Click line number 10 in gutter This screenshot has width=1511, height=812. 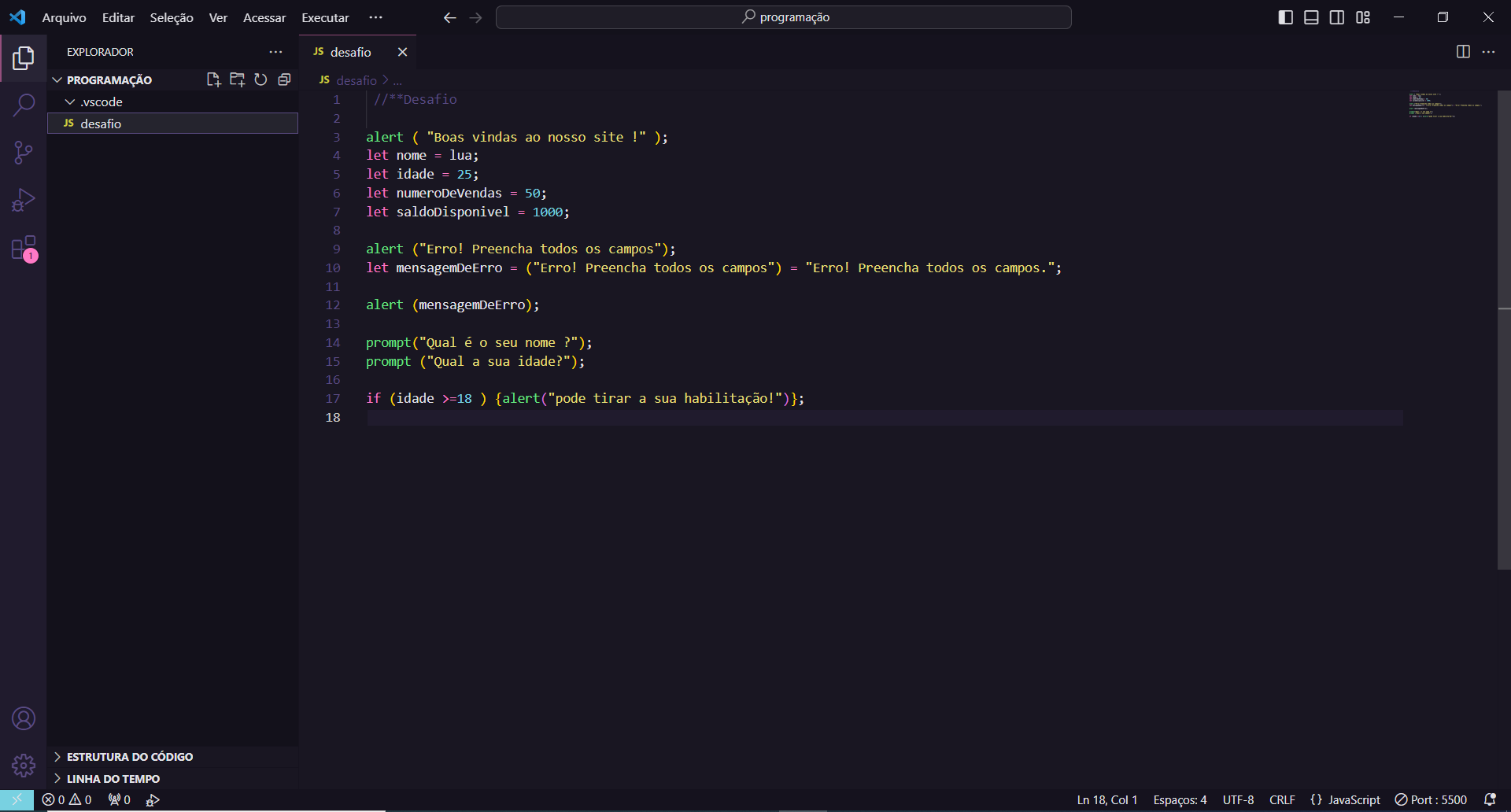333,268
